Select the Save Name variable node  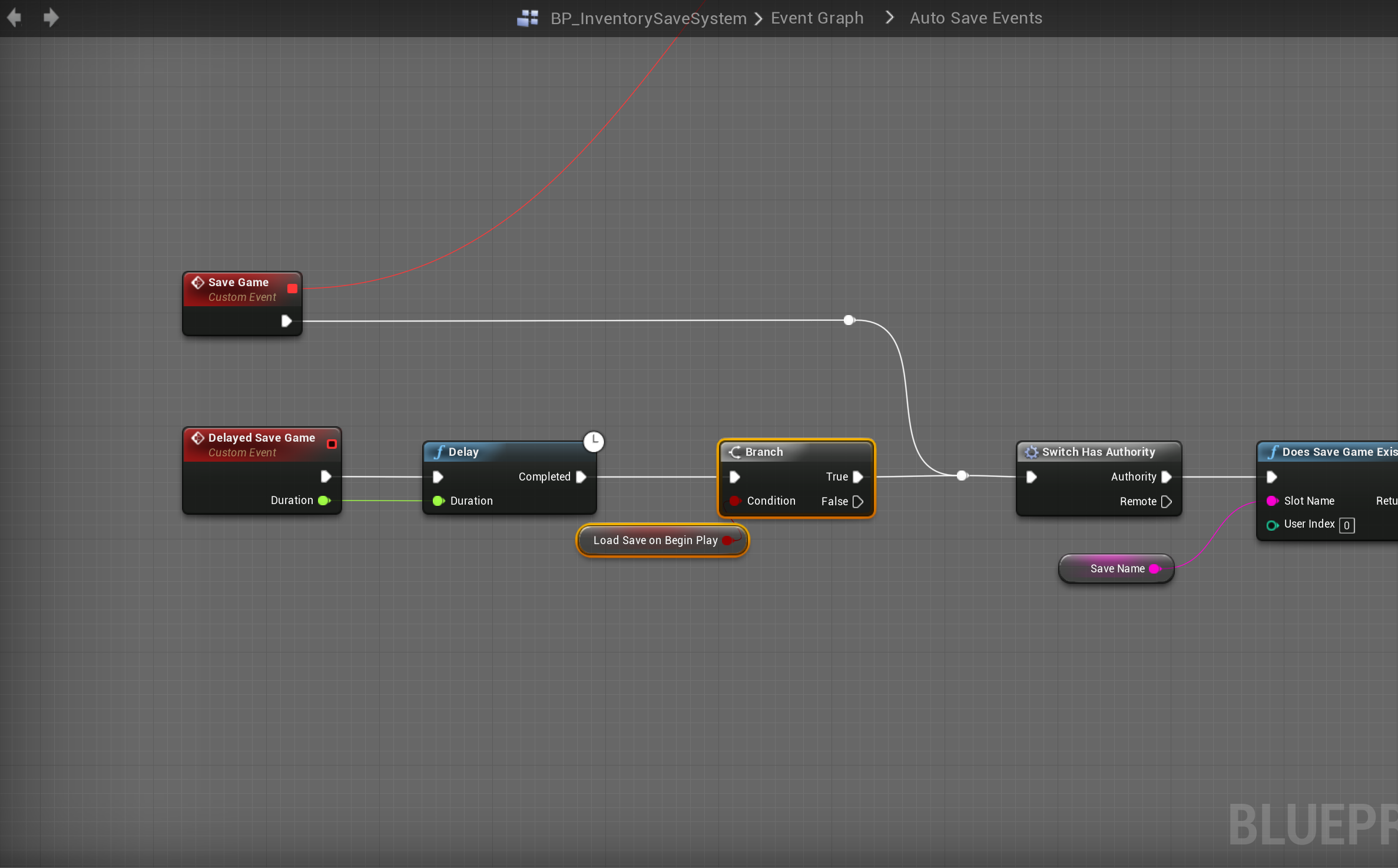[x=1117, y=569]
